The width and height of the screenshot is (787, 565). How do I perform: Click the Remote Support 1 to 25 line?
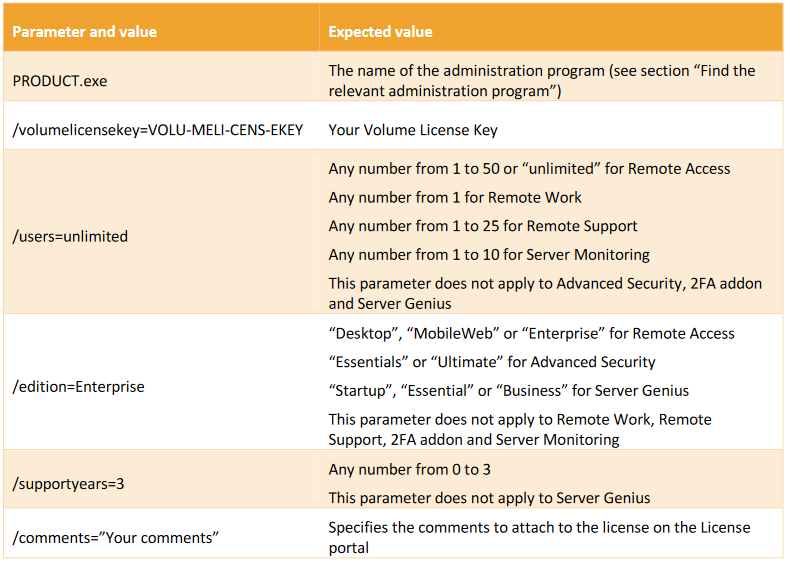click(483, 226)
